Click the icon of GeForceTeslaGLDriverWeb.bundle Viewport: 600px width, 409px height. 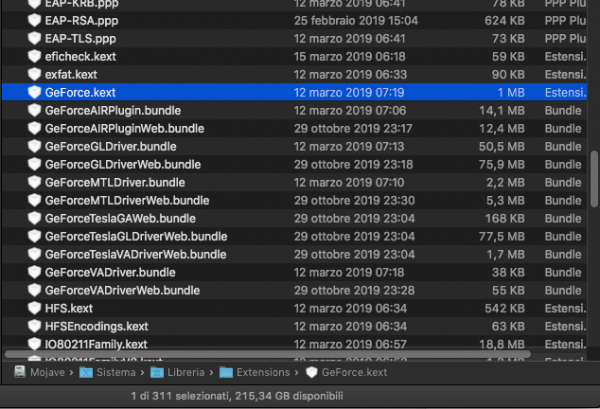pos(34,236)
